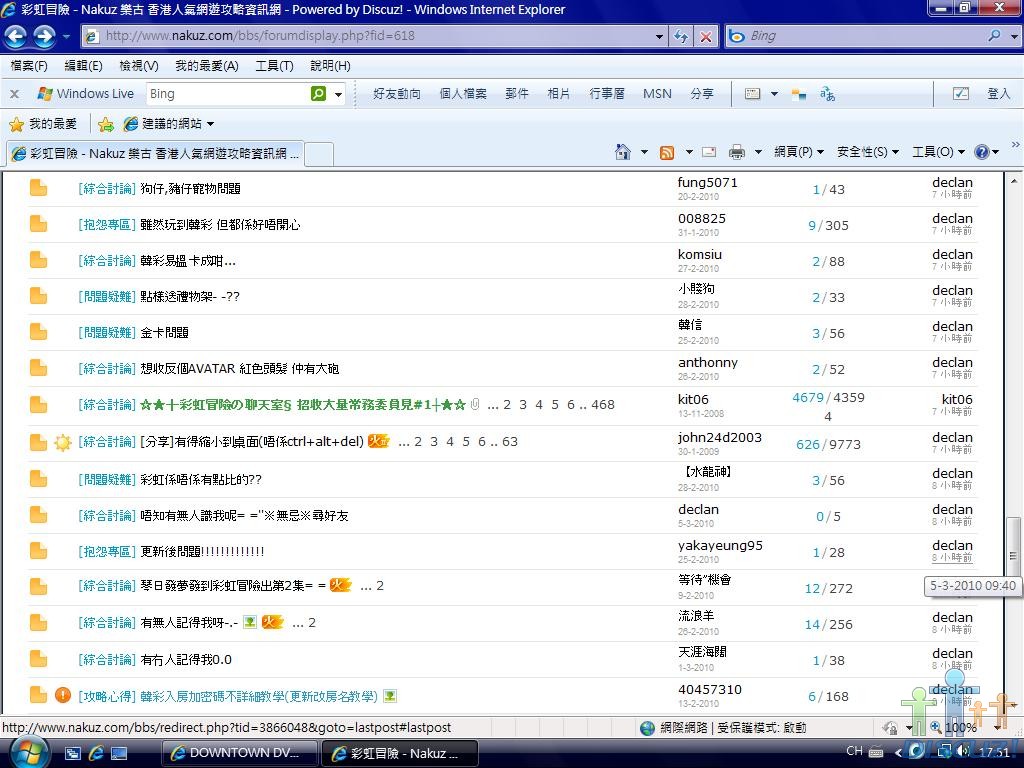Click the 彩虹冒險 - Nakuz taskbar button
Image resolution: width=1024 pixels, height=768 pixels.
coord(400,753)
